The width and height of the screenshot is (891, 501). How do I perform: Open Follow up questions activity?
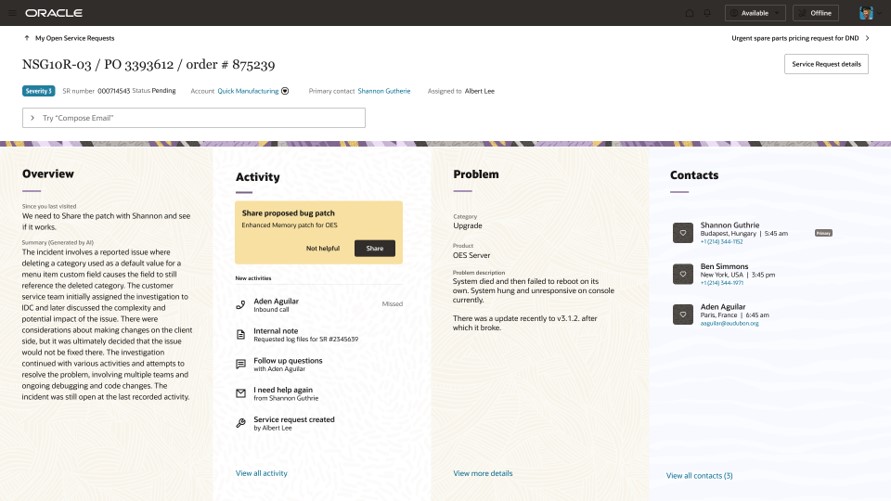(x=319, y=364)
